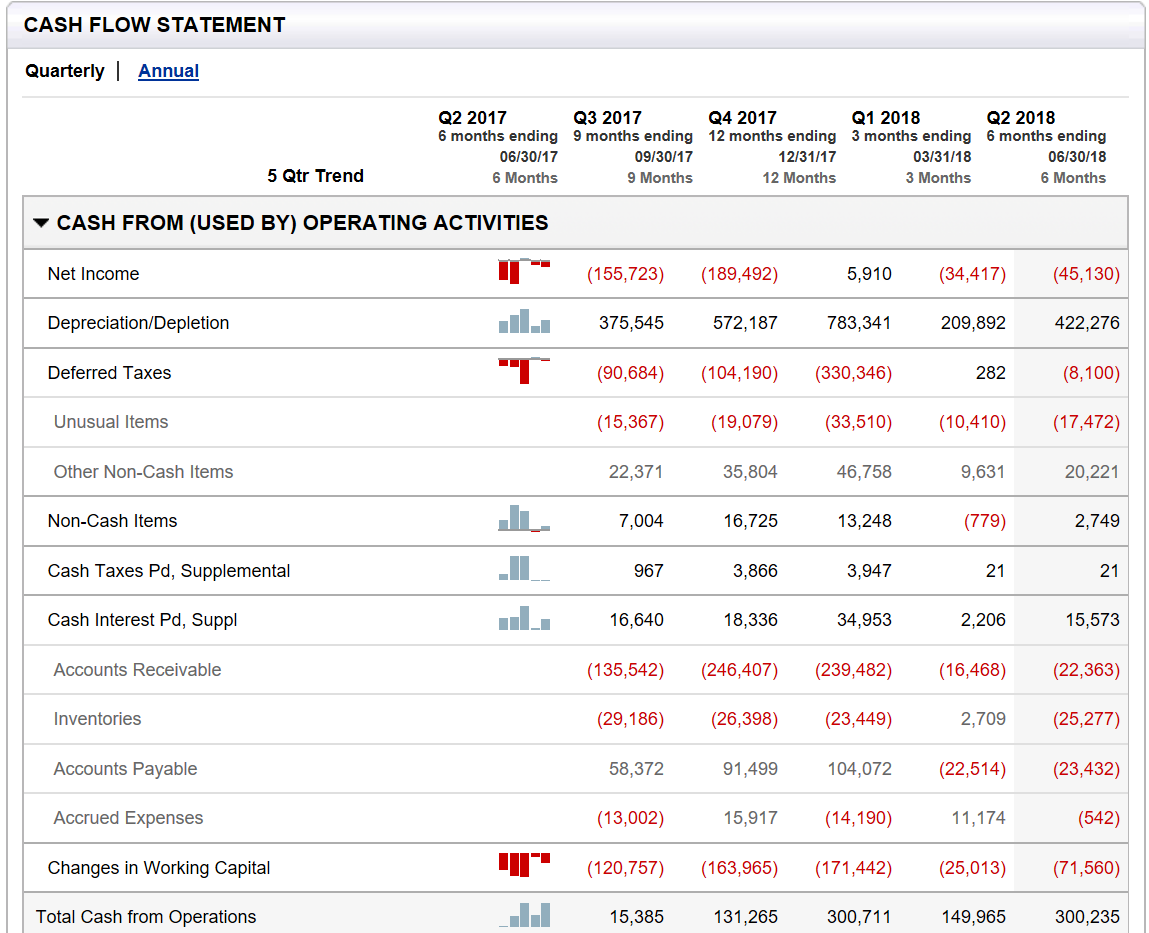Viewport: 1149px width, 933px height.
Task: Select the Accounts Receivable row
Action: click(x=137, y=669)
